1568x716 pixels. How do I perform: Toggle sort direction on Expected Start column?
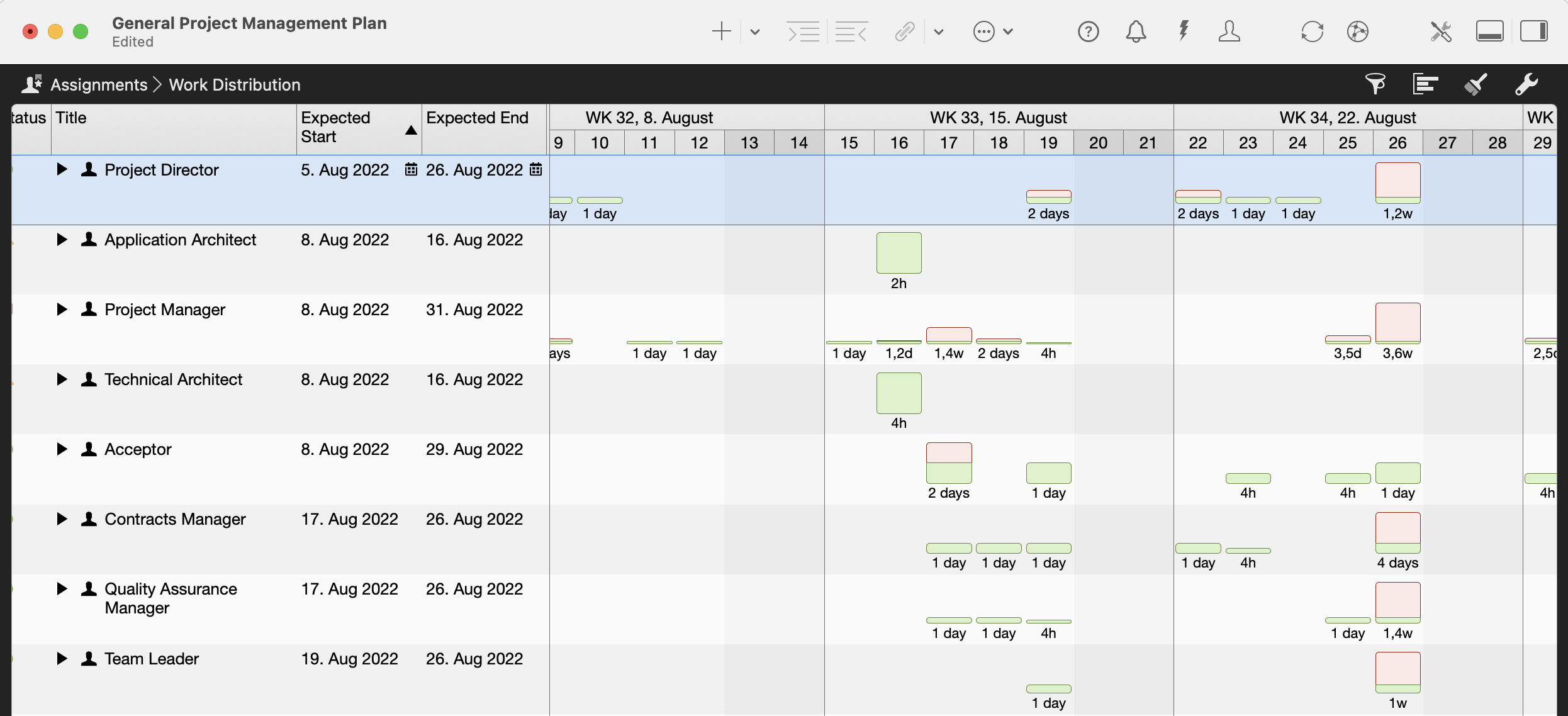pyautogui.click(x=410, y=131)
